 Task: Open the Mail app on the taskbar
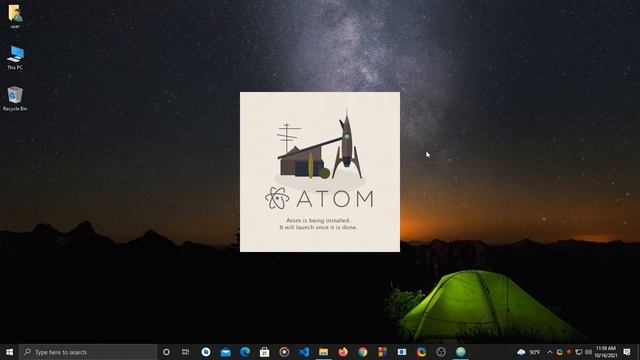pos(225,352)
